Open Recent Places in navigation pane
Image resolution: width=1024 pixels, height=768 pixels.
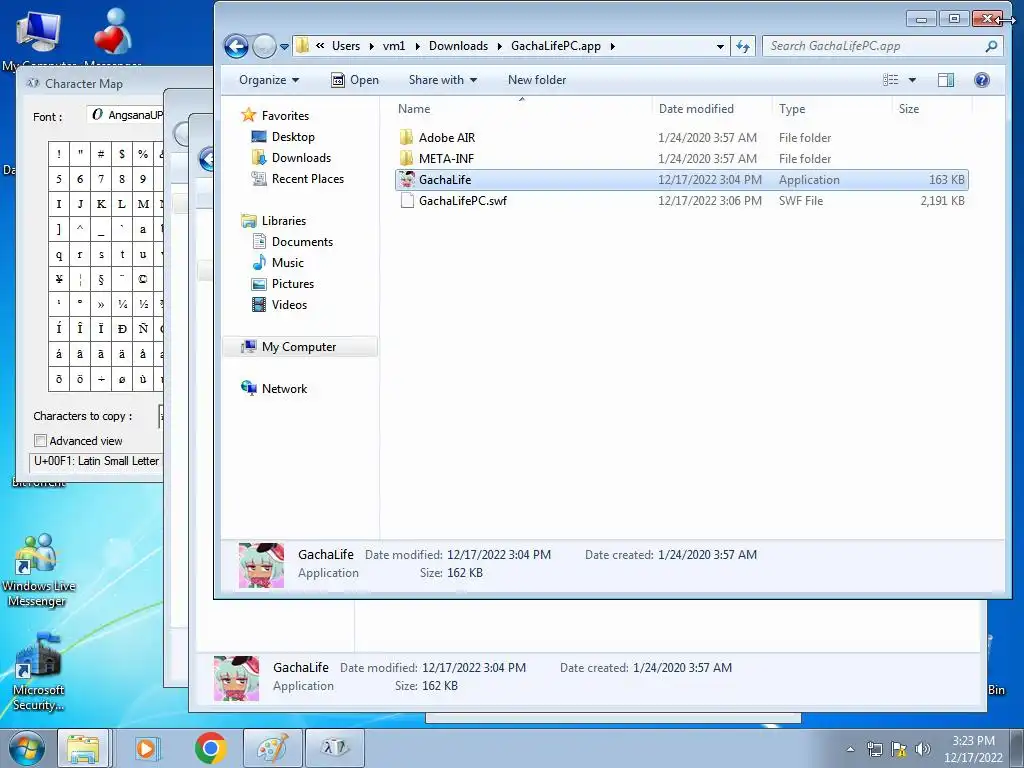308,178
